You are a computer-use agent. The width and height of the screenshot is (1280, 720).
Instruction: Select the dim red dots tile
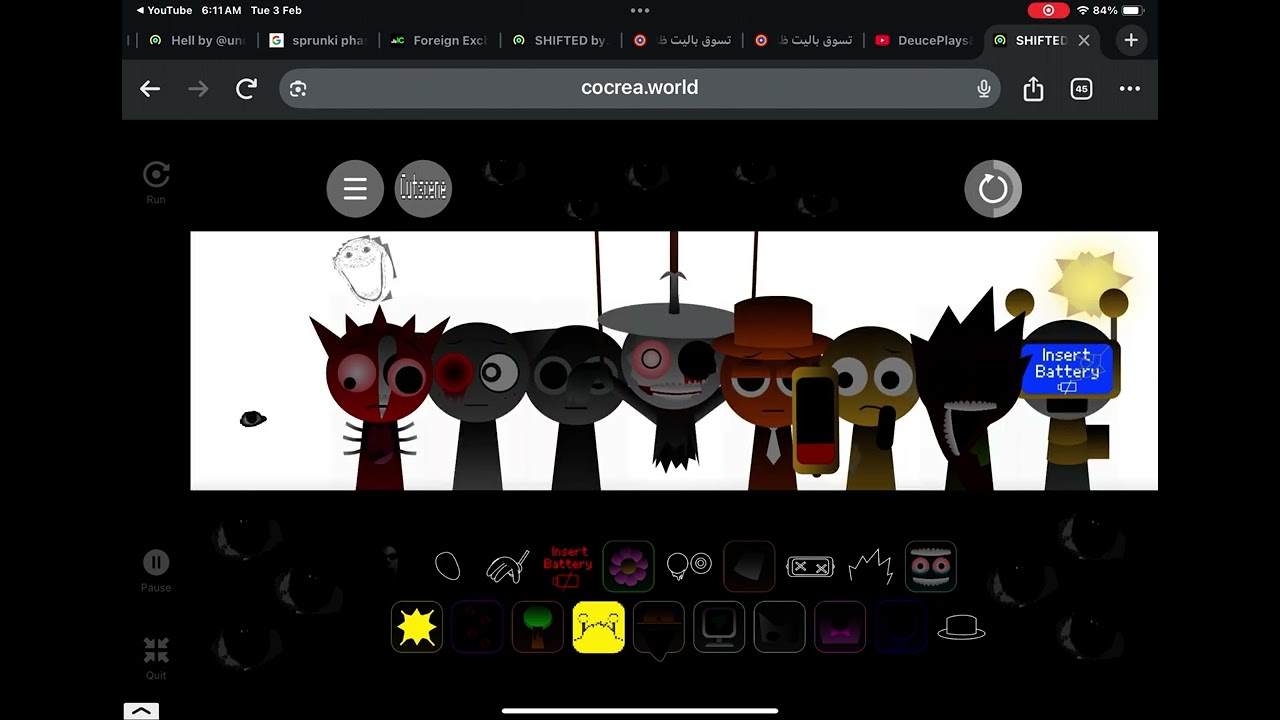click(477, 627)
